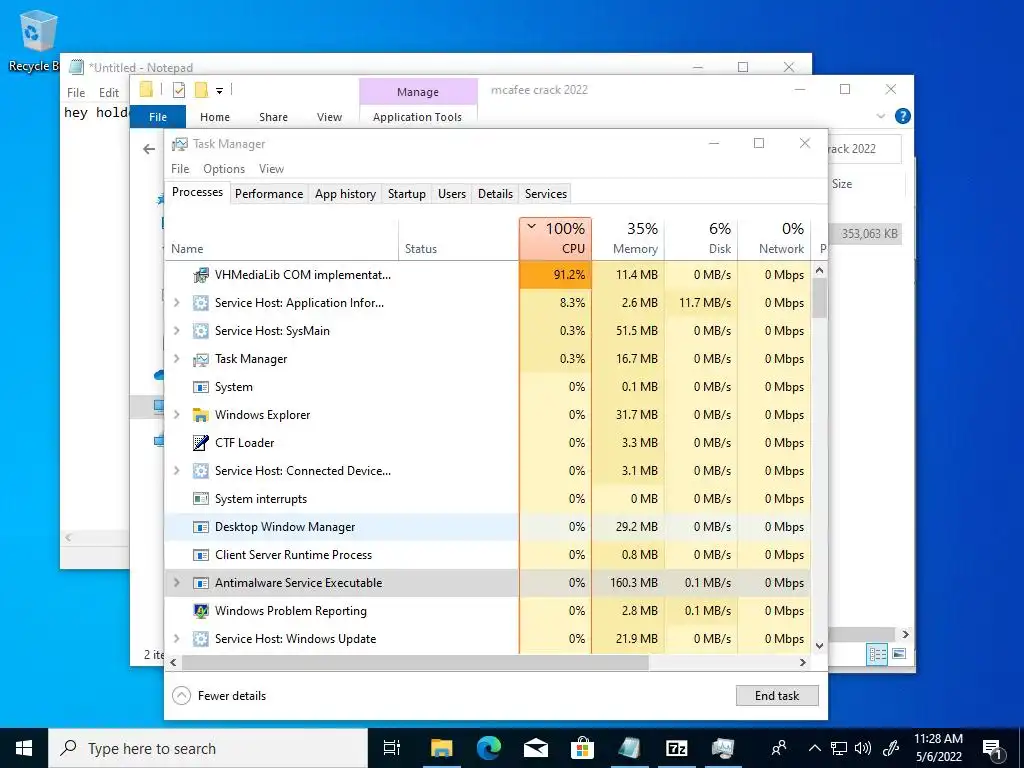Open Quick Access Toolbar customize dropdown in Explorer
Viewport: 1024px width, 768px height.
(x=219, y=90)
